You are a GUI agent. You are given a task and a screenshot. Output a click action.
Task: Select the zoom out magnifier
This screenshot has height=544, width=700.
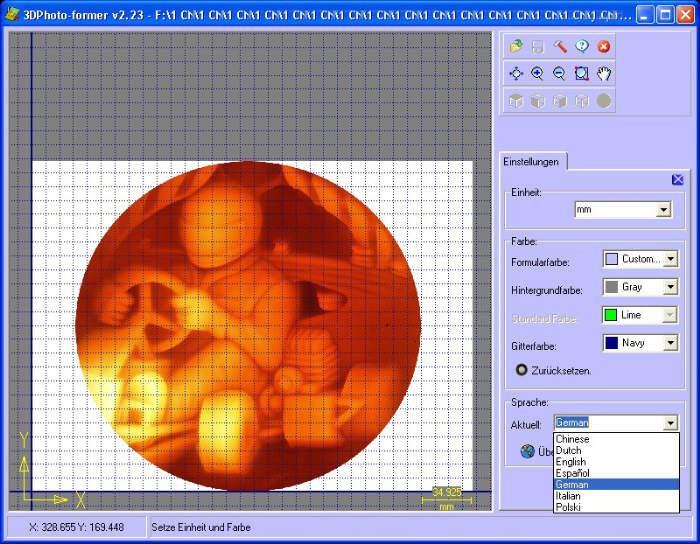click(560, 73)
